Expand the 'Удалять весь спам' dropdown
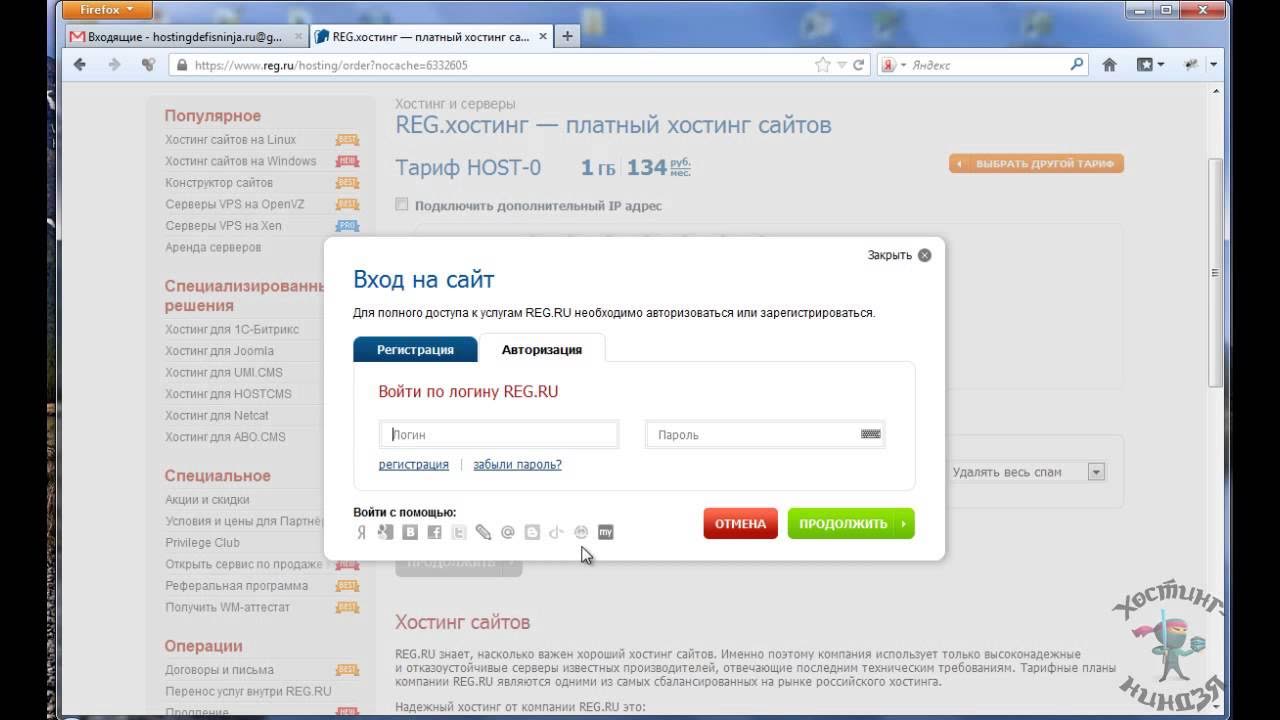This screenshot has height=720, width=1280. coord(1096,472)
